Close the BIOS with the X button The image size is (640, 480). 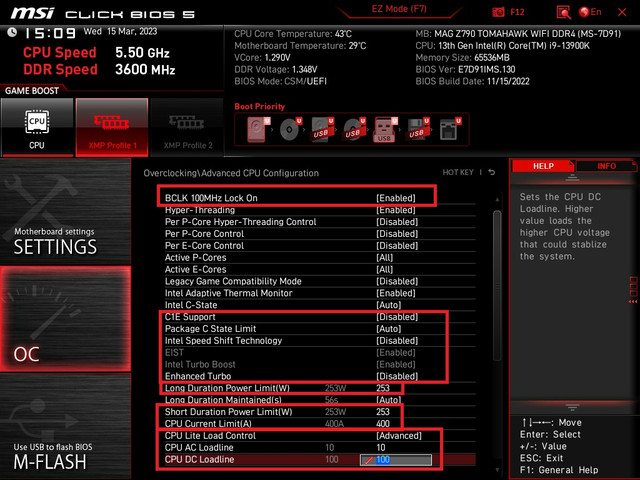[622, 12]
